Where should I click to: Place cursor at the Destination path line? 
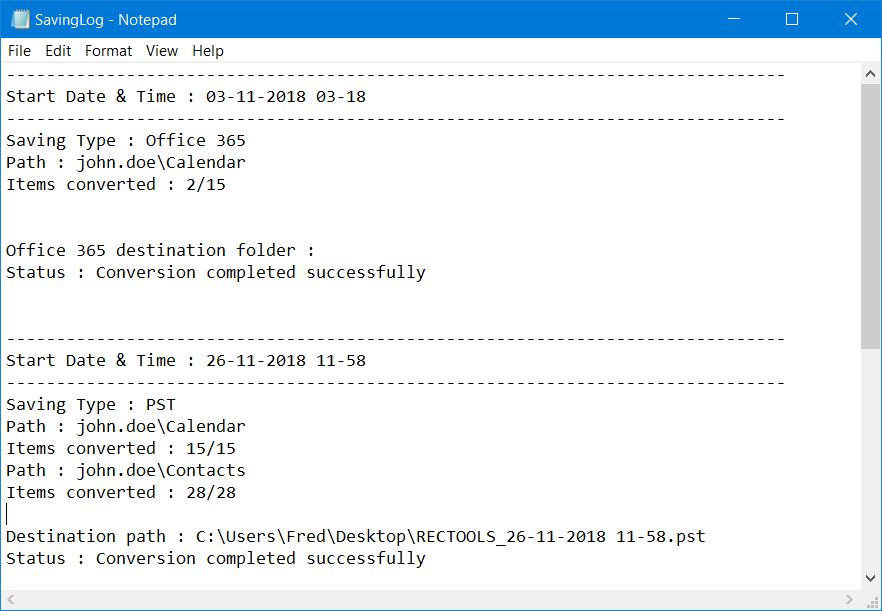coord(356,536)
